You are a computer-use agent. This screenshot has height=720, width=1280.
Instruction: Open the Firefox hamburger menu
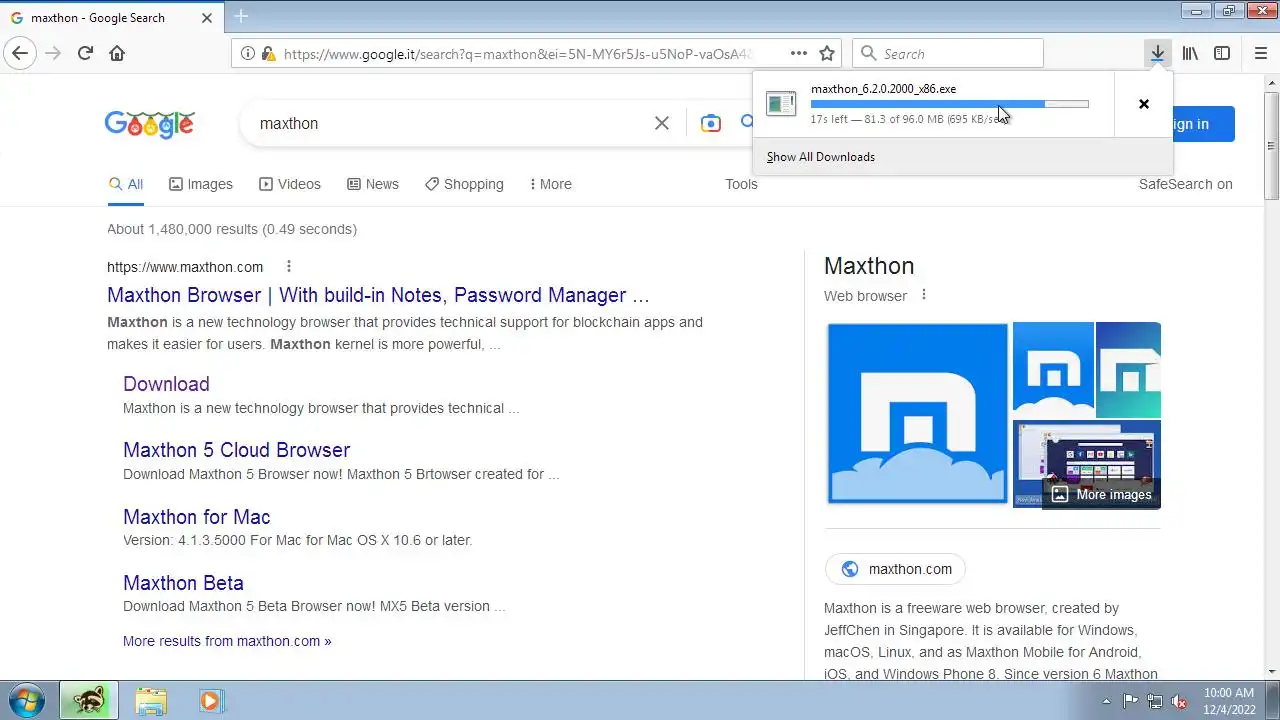(x=1261, y=53)
